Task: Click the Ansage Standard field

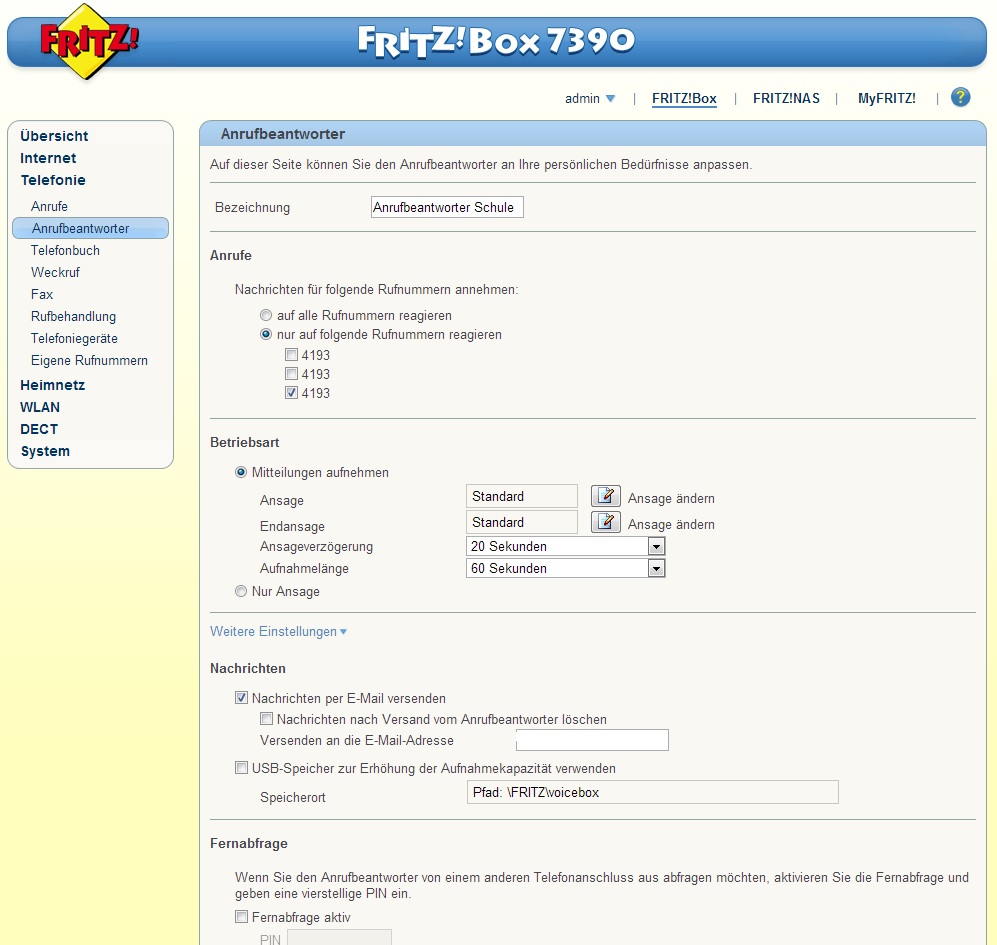Action: coord(521,496)
